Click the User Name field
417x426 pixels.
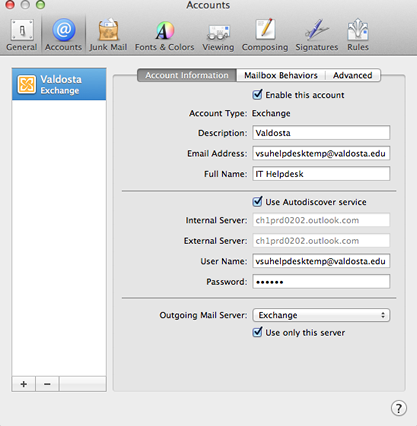[321, 261]
